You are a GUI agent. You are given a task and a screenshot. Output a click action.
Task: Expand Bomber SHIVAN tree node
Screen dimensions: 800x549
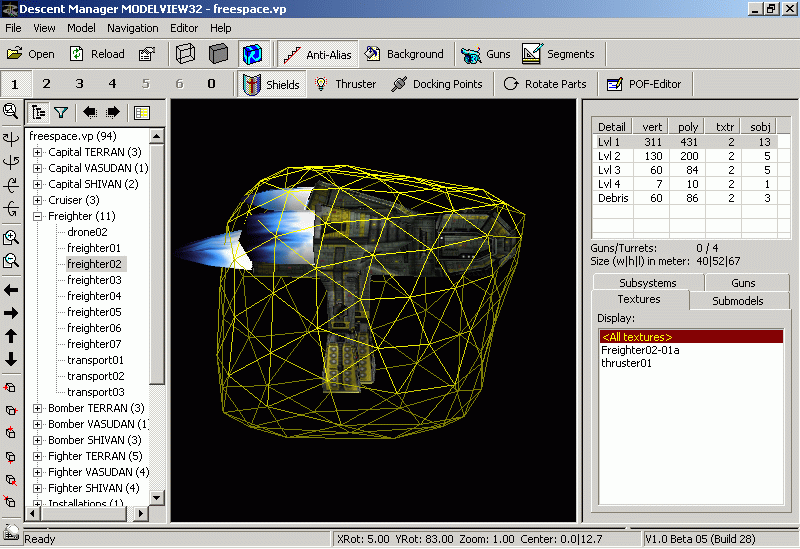(37, 440)
